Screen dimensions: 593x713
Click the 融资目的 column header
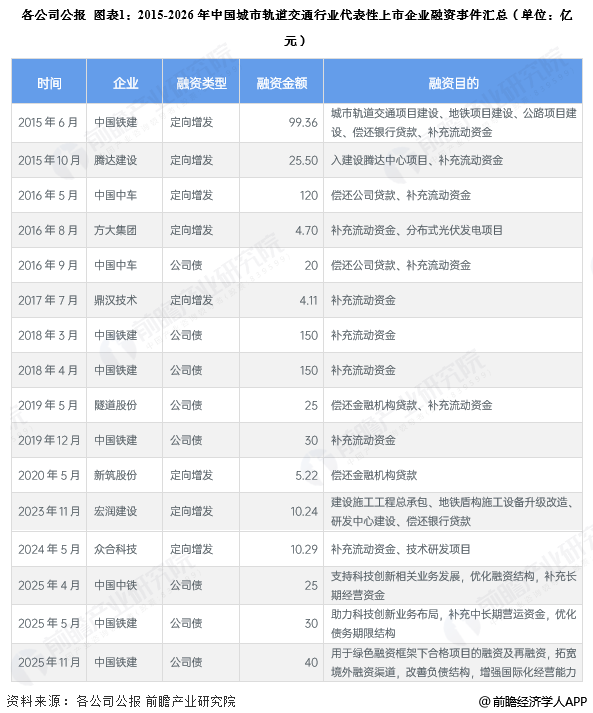(453, 83)
